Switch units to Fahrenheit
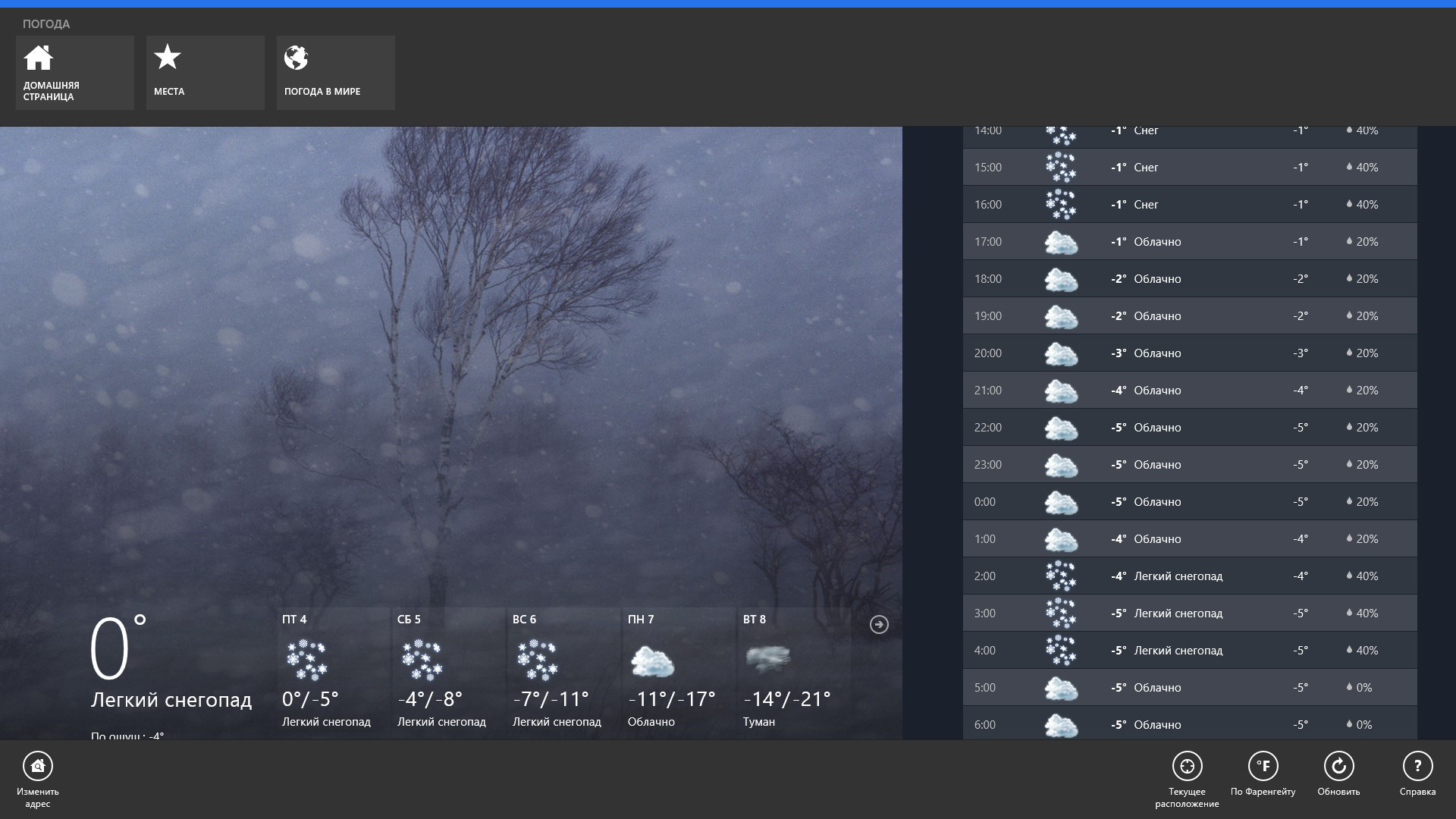The height and width of the screenshot is (819, 1456). (1263, 767)
